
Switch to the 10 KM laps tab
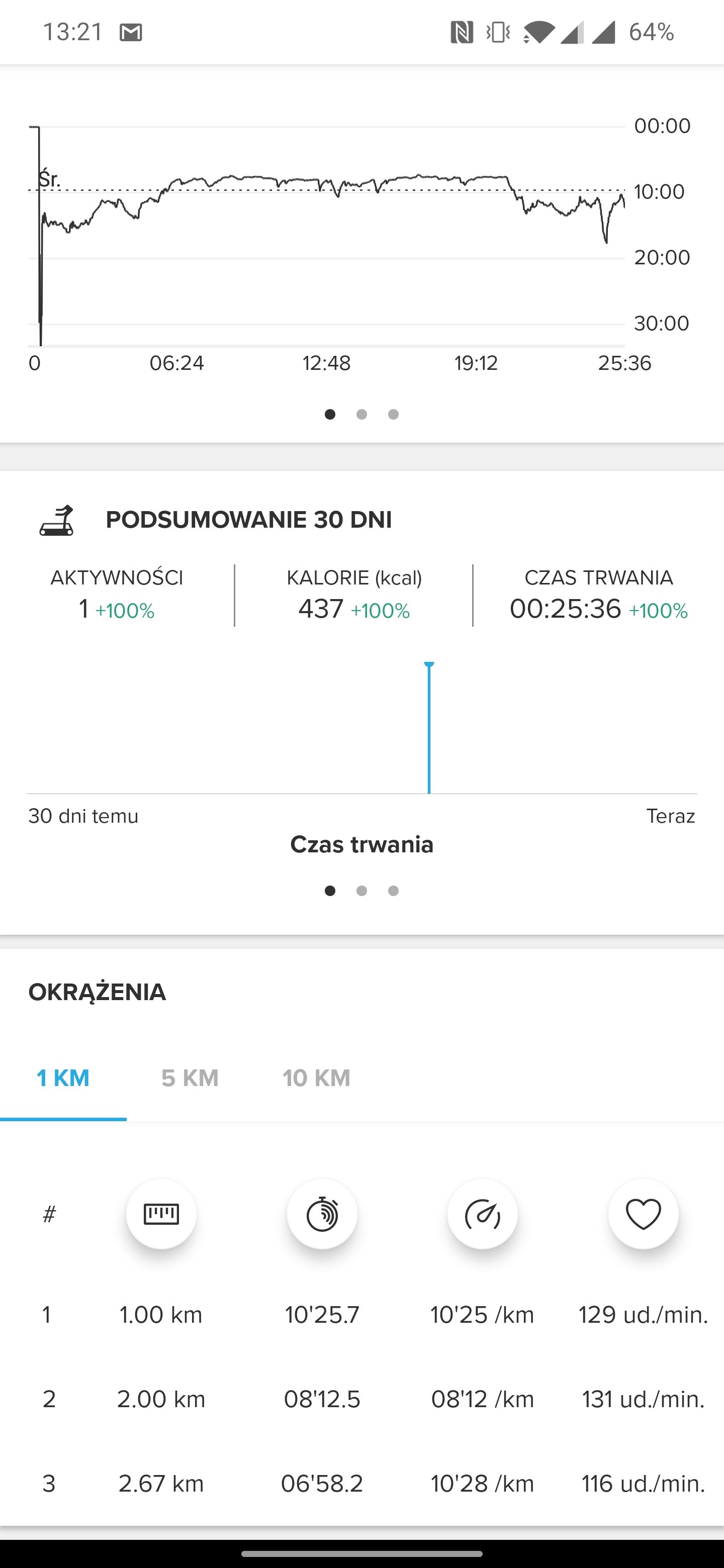316,1078
